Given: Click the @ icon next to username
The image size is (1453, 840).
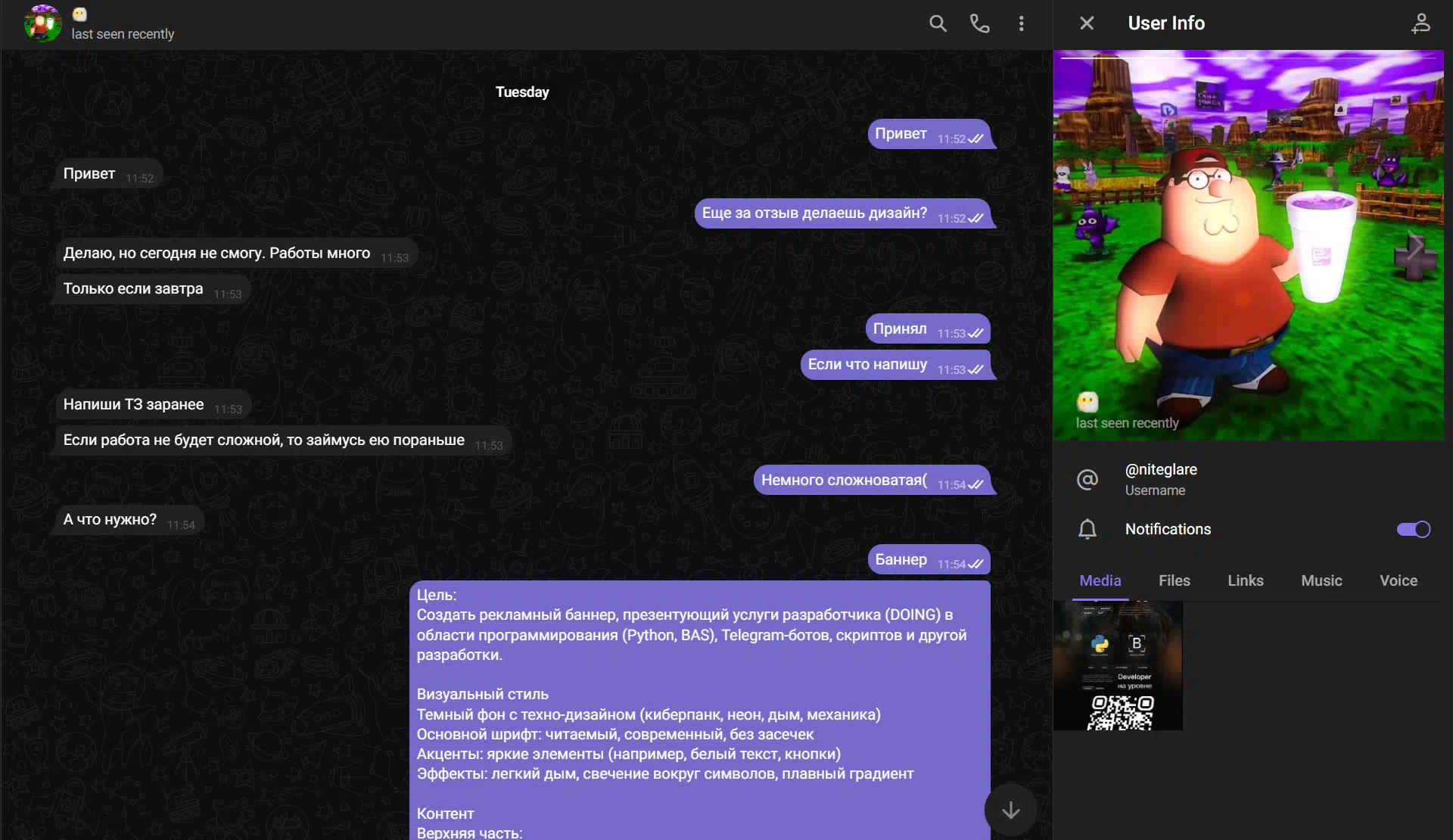Looking at the screenshot, I should pyautogui.click(x=1087, y=479).
